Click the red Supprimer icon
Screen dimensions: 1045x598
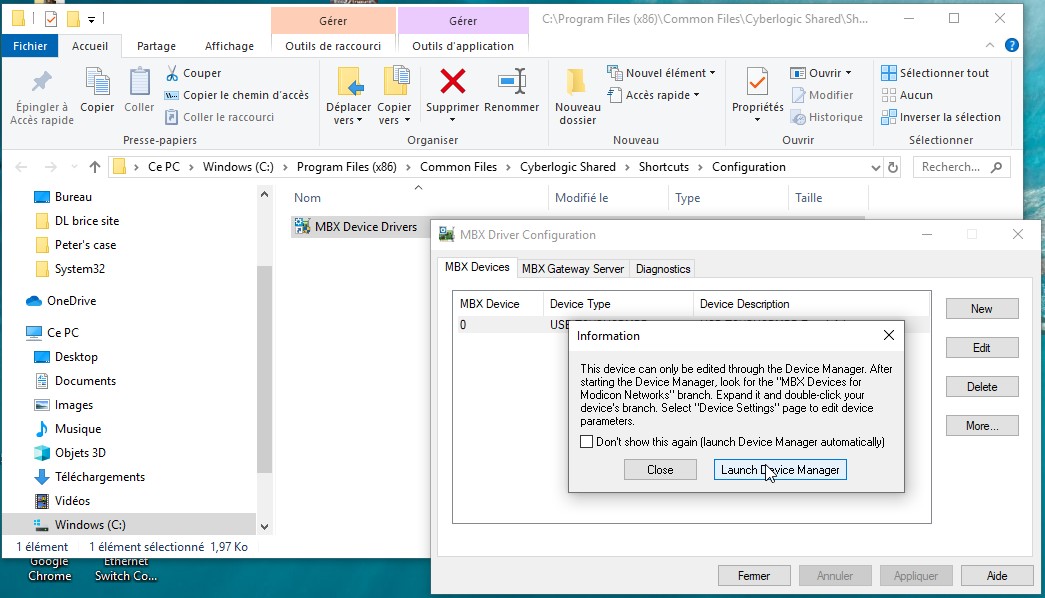pos(453,82)
